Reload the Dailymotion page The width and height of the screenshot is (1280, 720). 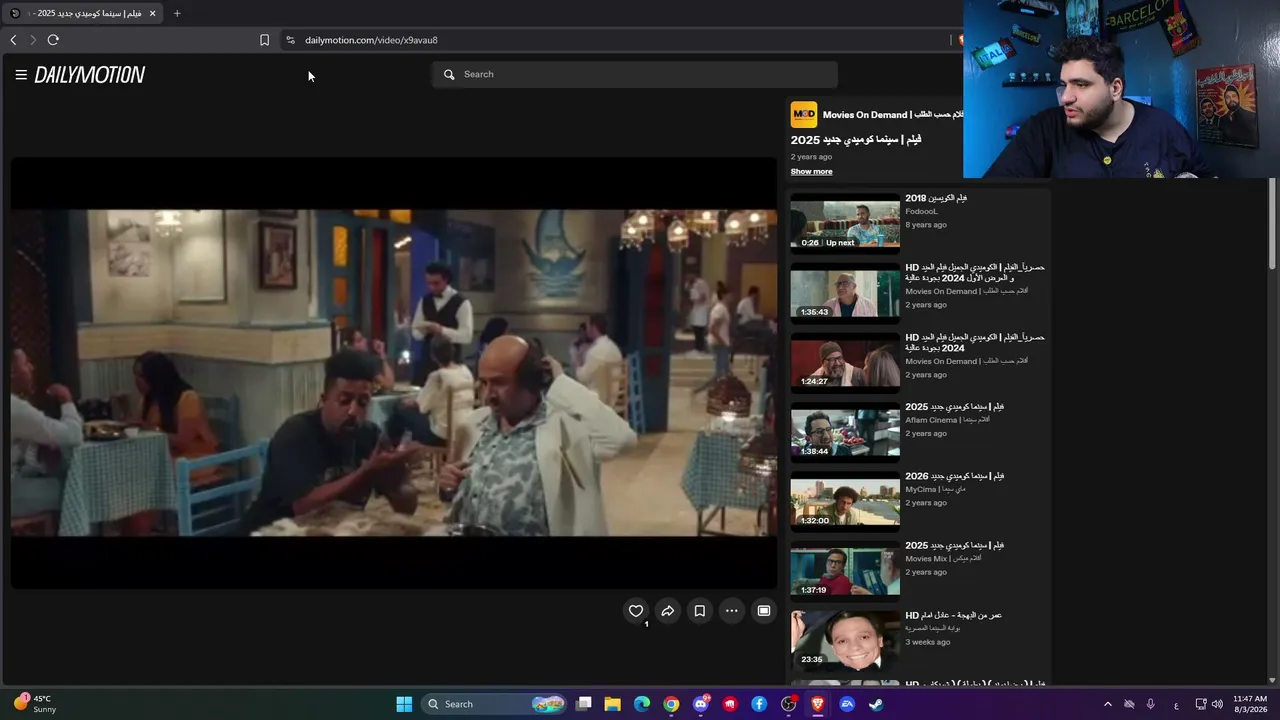pyautogui.click(x=53, y=40)
